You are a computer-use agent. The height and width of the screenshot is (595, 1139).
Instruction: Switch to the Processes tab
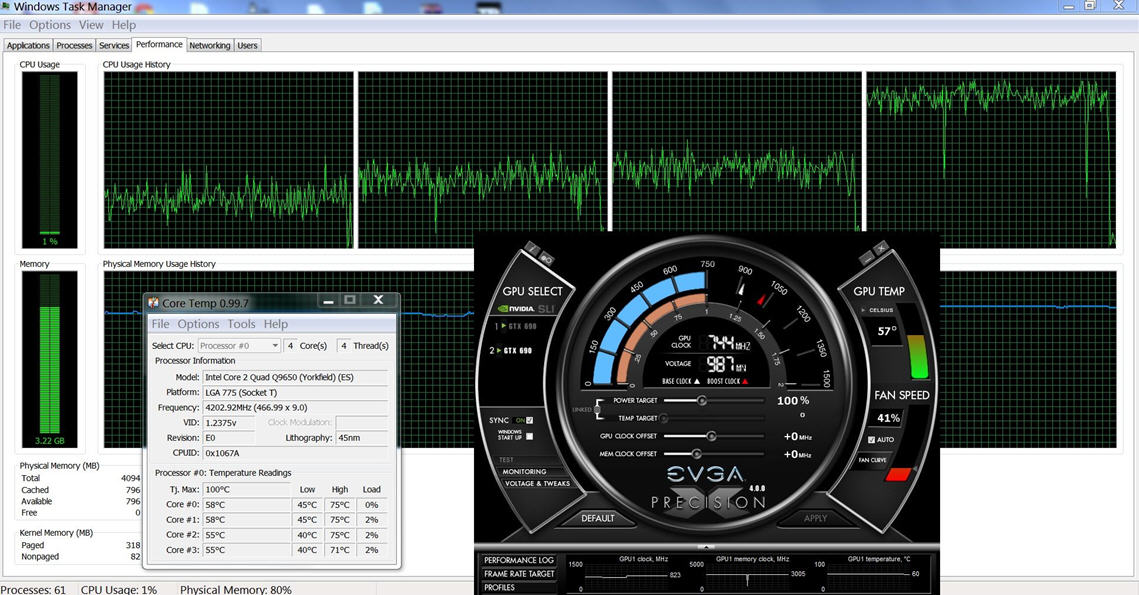[x=74, y=45]
